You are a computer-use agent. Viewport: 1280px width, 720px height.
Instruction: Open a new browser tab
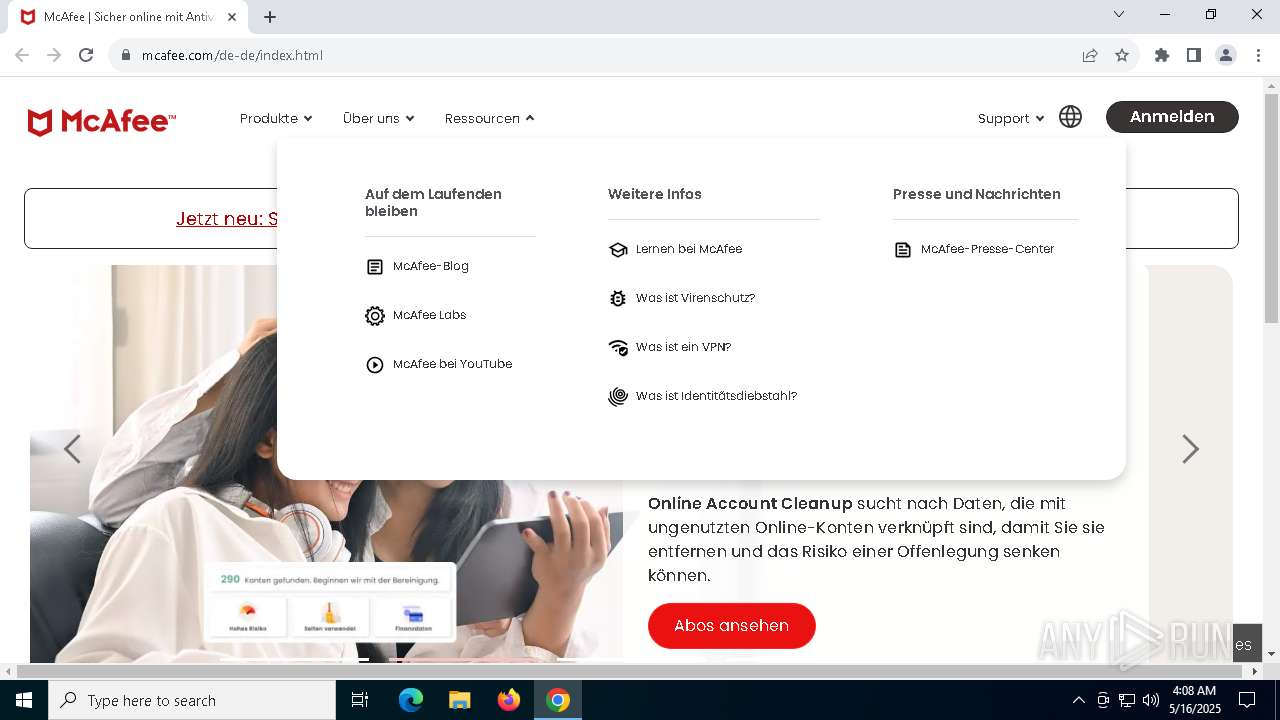click(270, 17)
